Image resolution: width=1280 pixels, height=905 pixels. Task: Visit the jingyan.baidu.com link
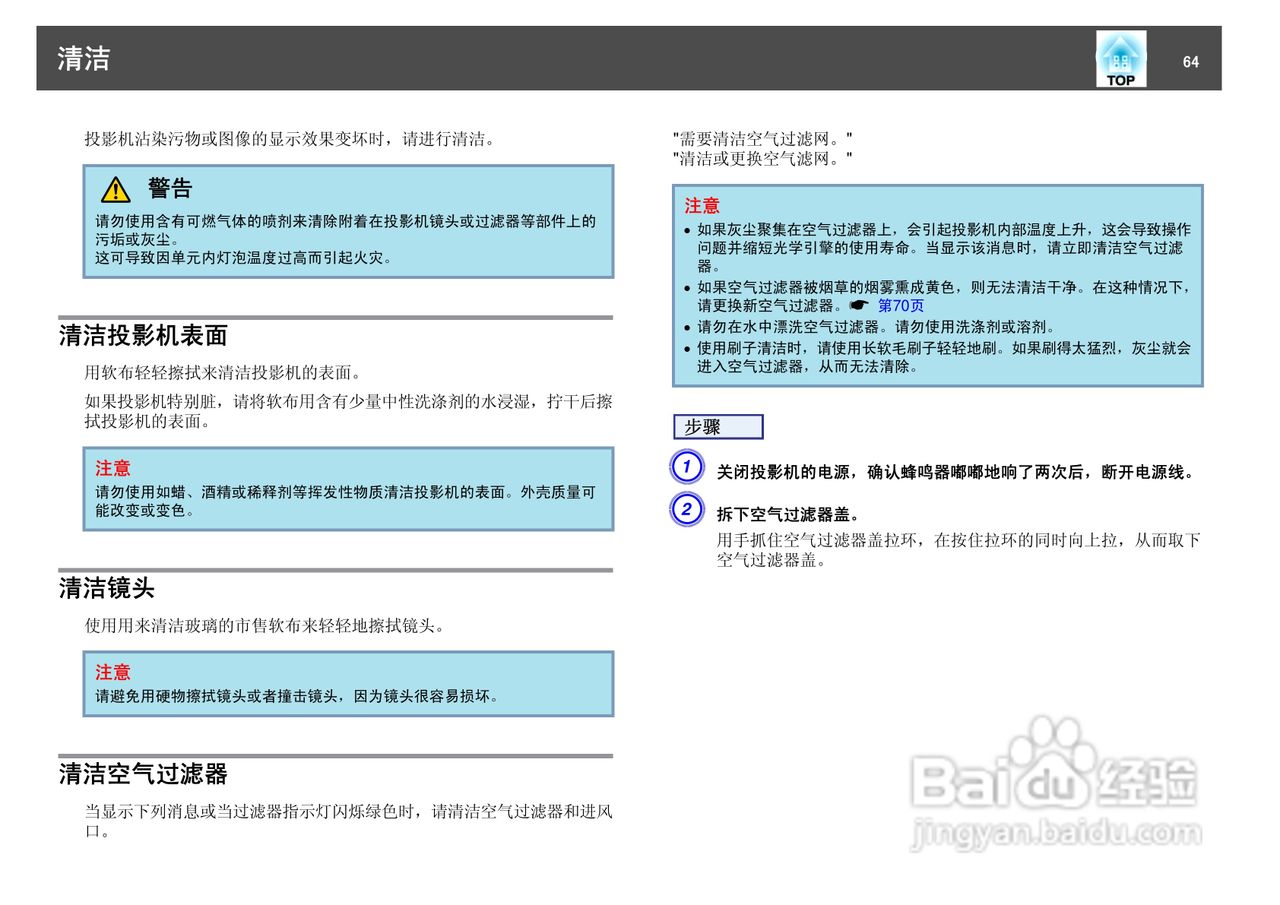pyautogui.click(x=1053, y=831)
